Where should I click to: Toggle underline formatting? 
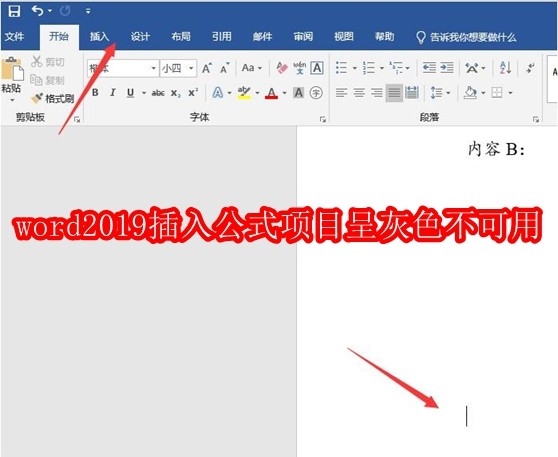pyautogui.click(x=131, y=93)
